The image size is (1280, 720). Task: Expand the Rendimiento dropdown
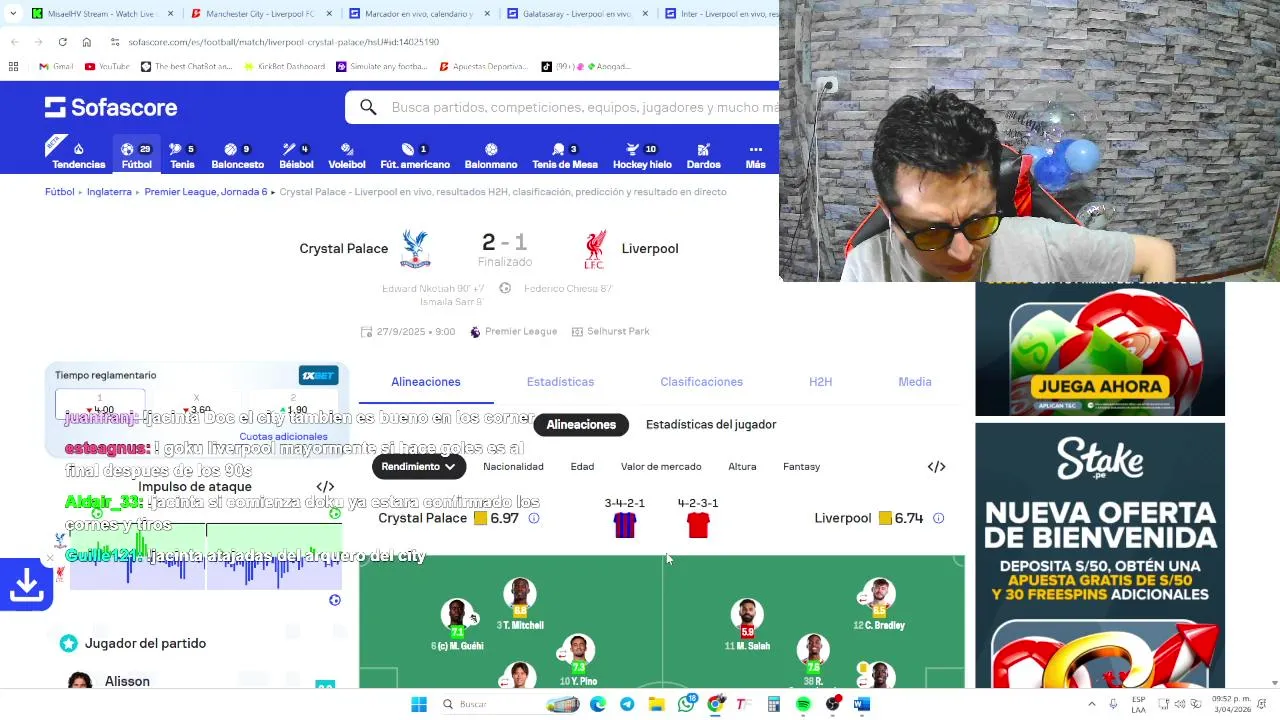click(418, 467)
